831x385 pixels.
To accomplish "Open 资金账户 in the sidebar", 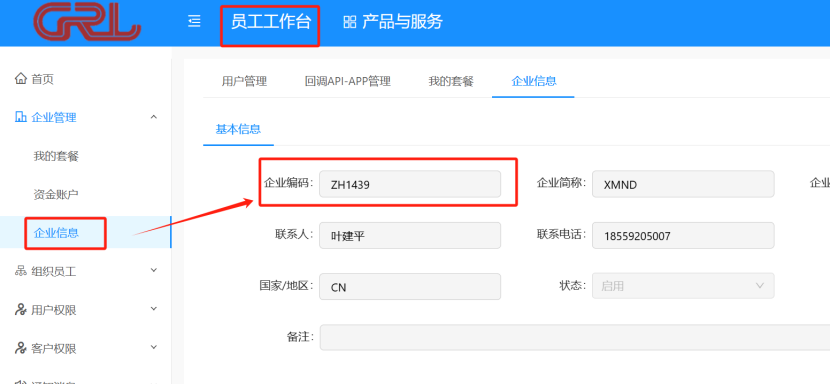I will [56, 195].
